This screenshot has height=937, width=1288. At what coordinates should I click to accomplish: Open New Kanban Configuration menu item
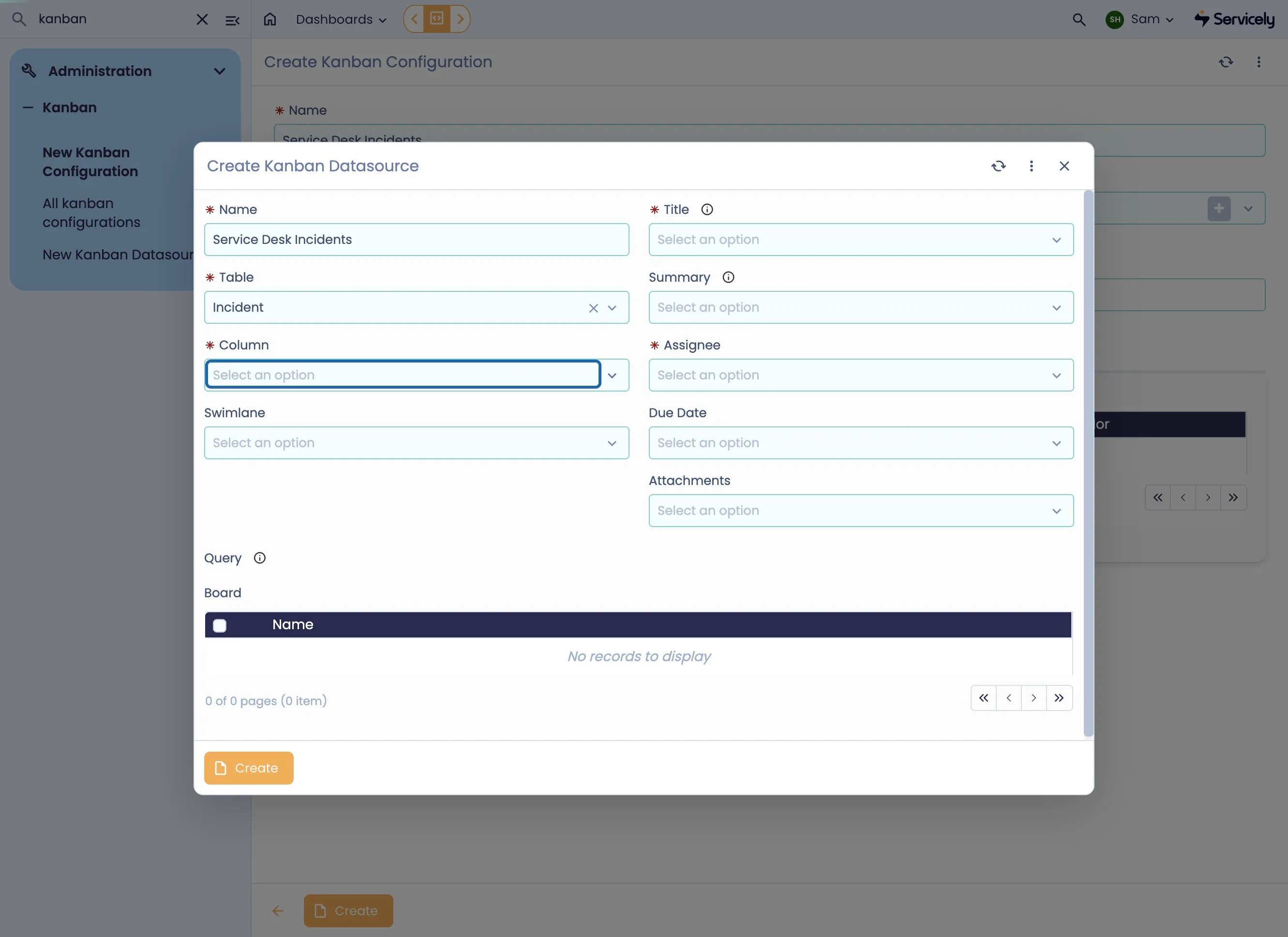(90, 162)
